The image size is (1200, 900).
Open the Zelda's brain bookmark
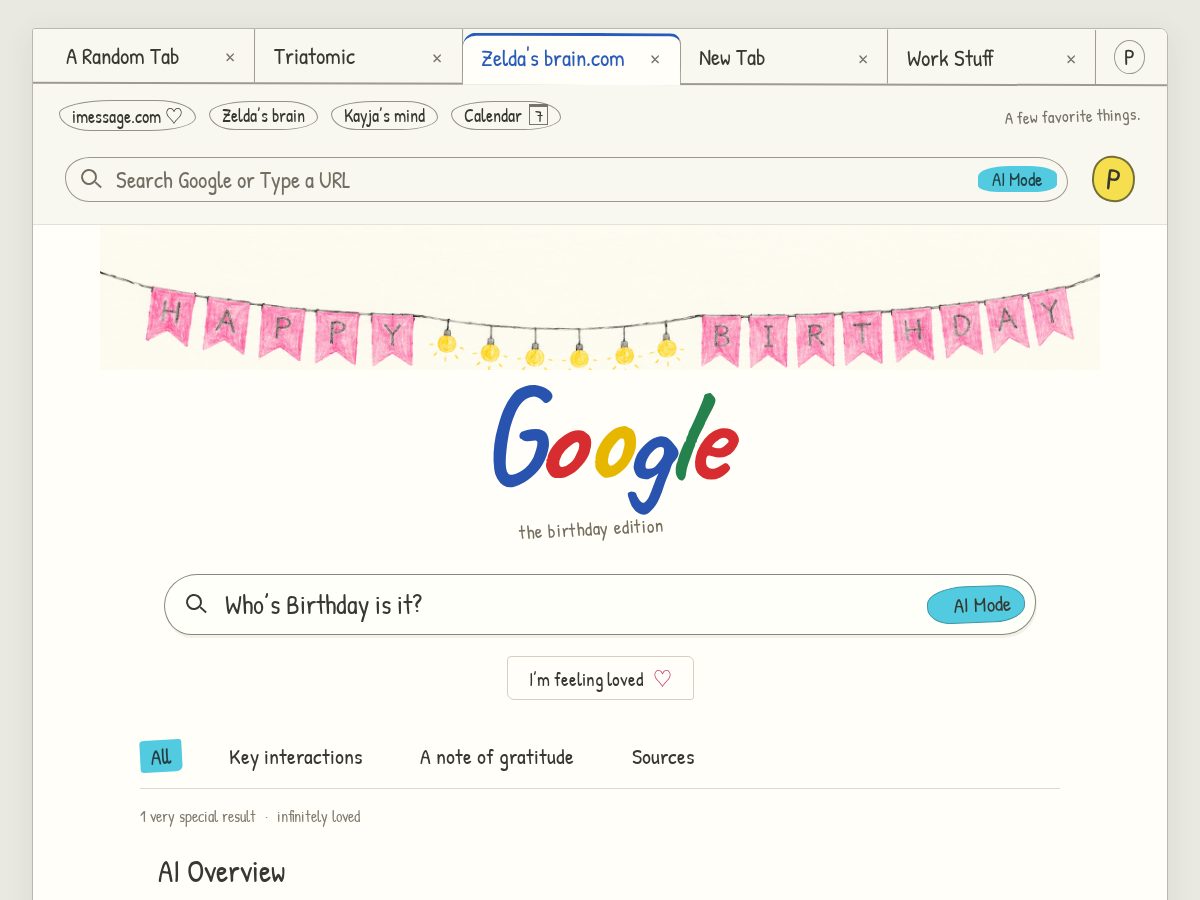[263, 116]
